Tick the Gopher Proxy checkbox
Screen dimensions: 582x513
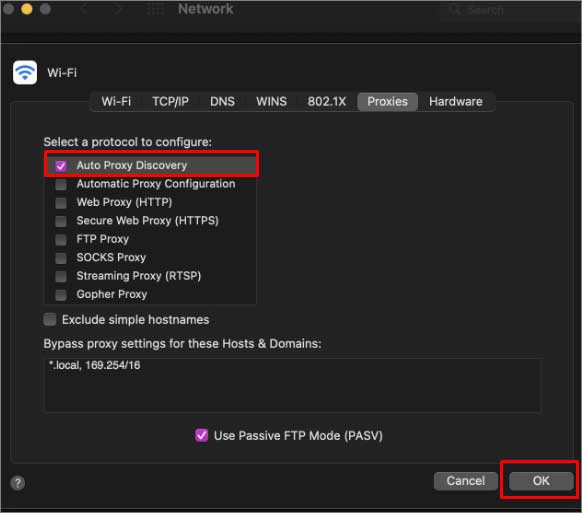click(61, 295)
